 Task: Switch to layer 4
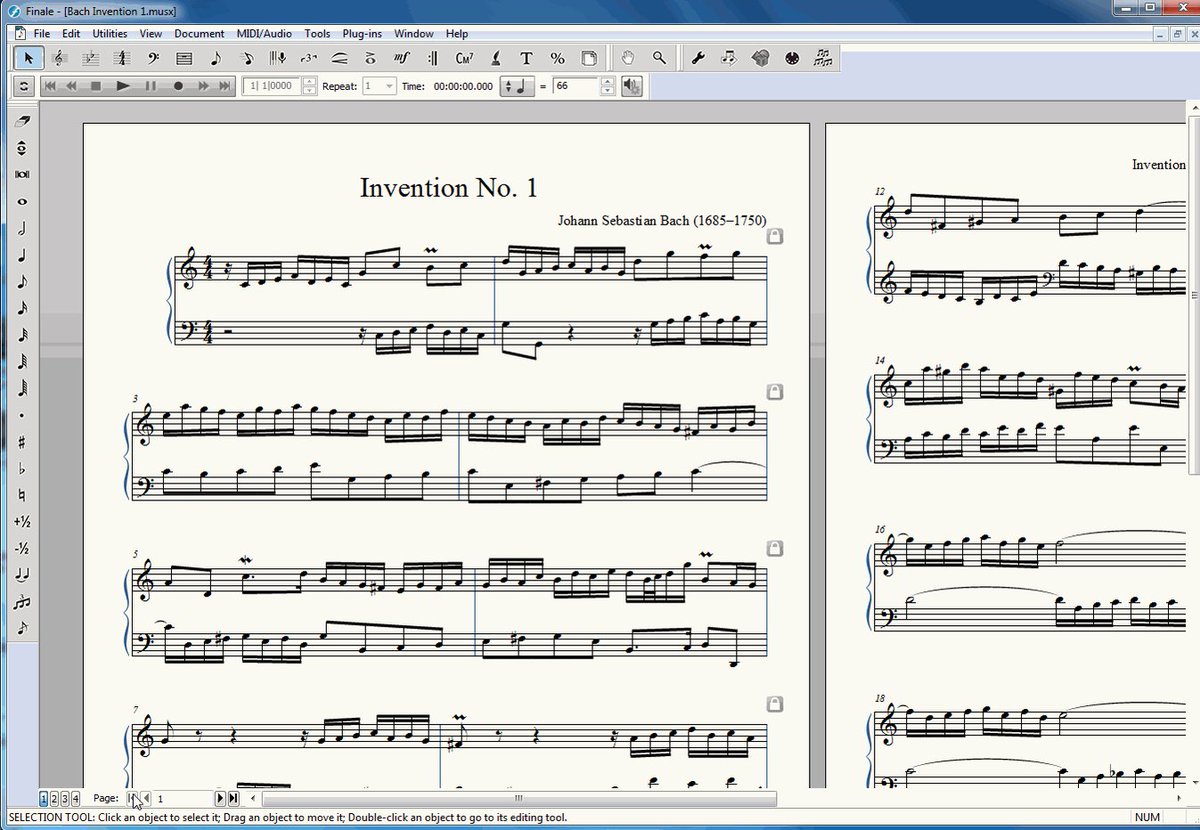75,798
